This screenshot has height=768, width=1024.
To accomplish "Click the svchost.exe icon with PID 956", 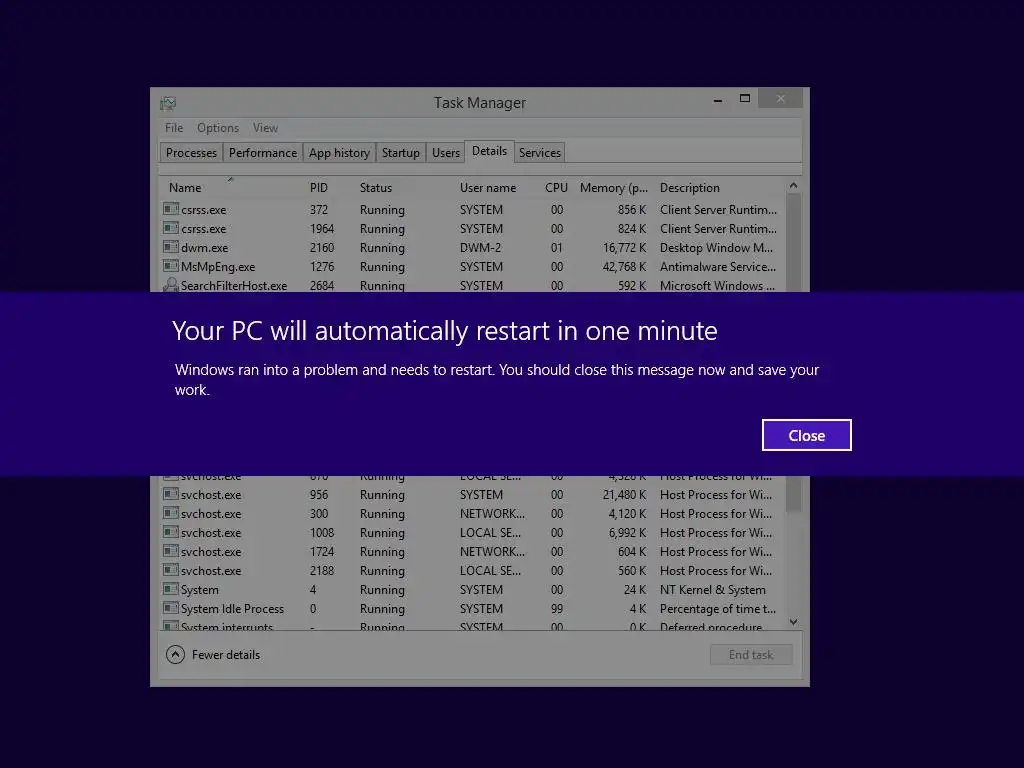I will coord(170,494).
